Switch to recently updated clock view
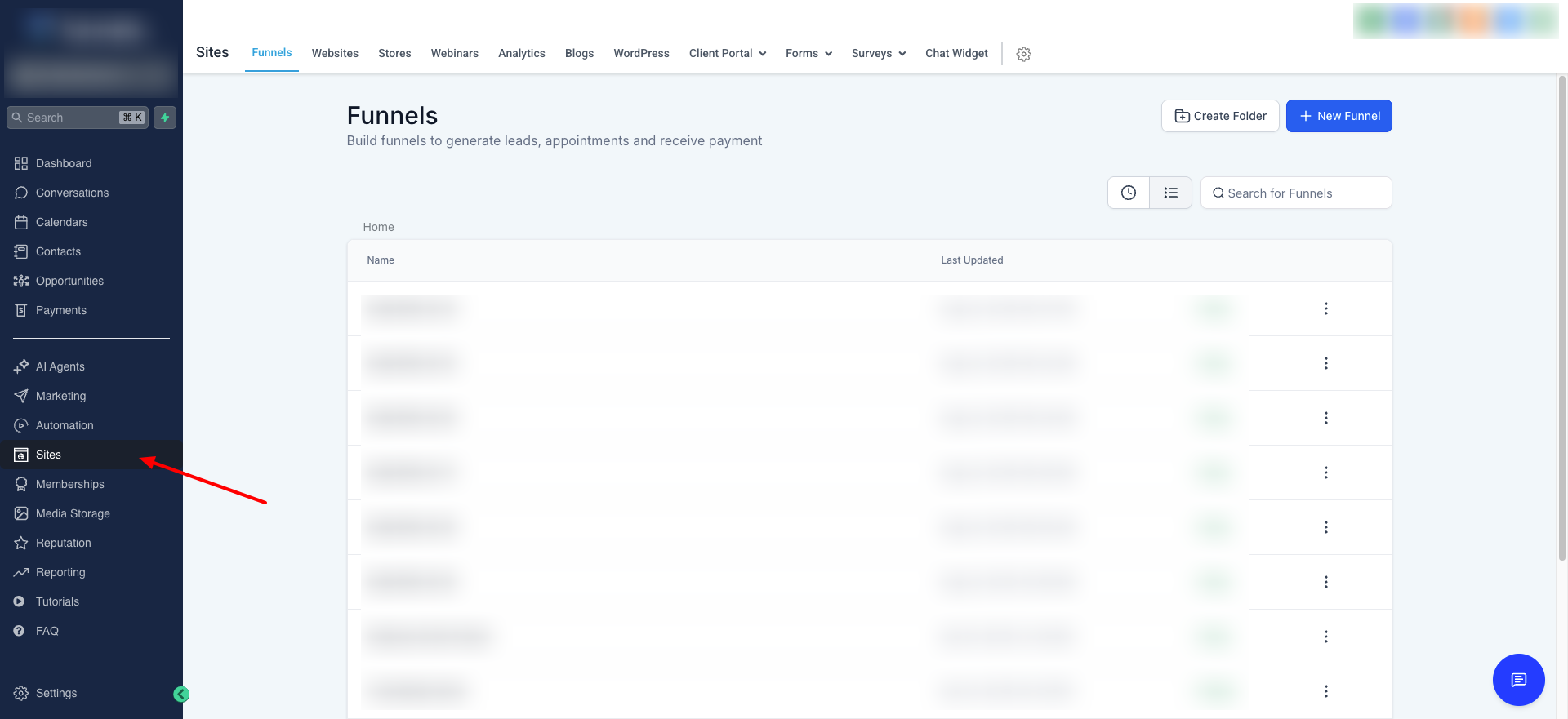 coord(1128,193)
